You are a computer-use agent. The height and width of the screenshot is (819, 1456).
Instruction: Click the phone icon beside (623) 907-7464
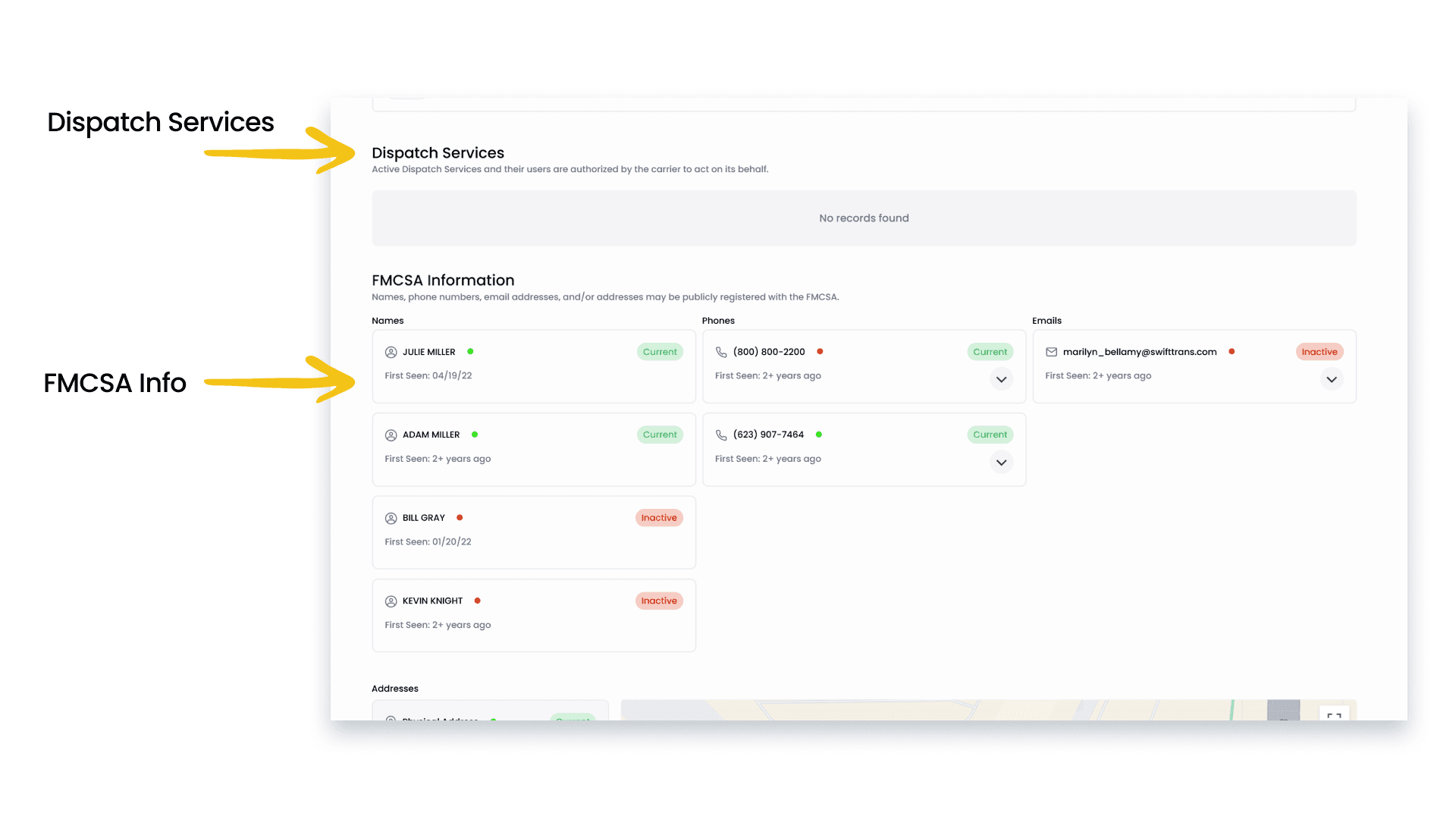[x=721, y=435]
